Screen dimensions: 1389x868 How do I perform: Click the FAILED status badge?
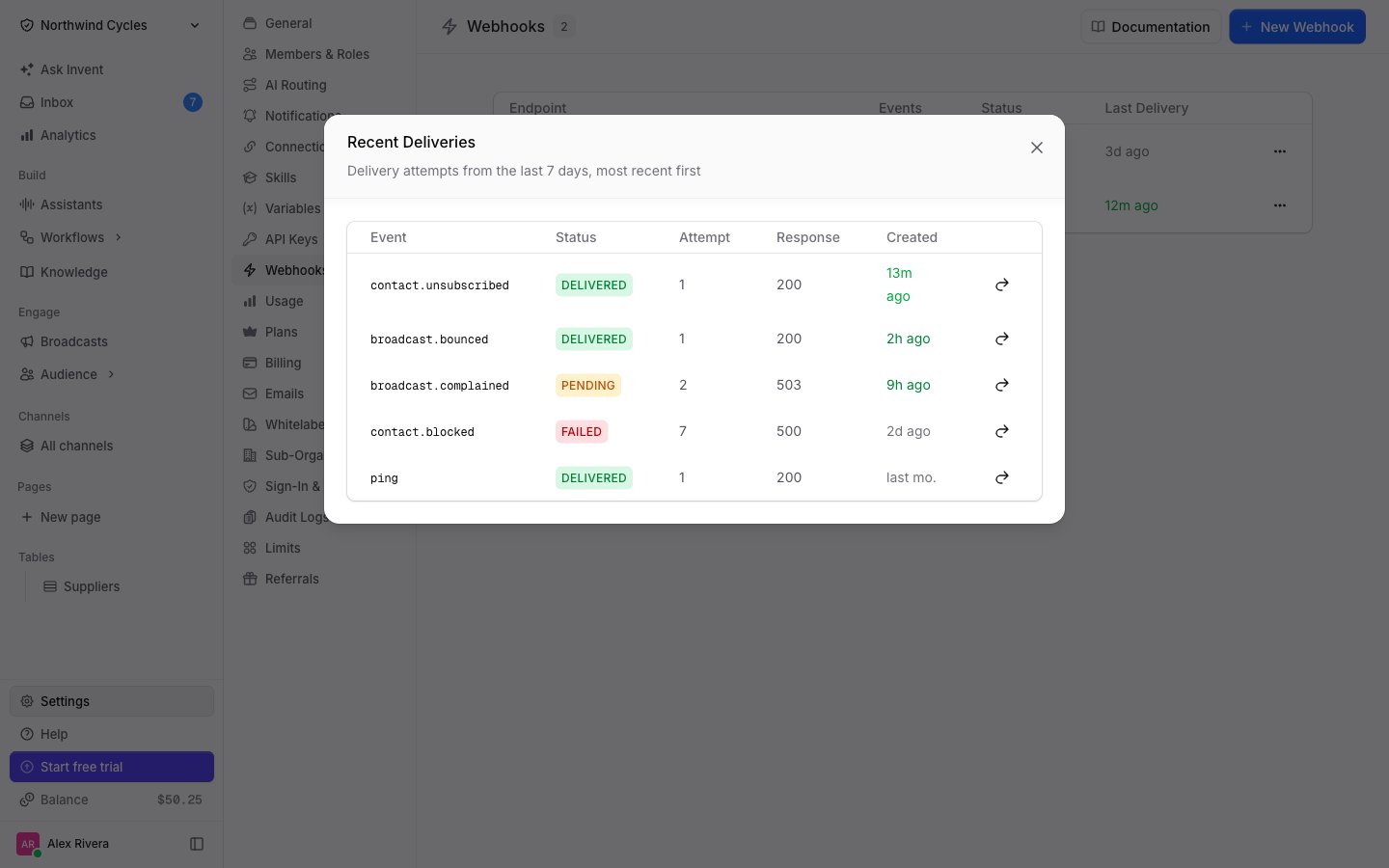tap(582, 431)
